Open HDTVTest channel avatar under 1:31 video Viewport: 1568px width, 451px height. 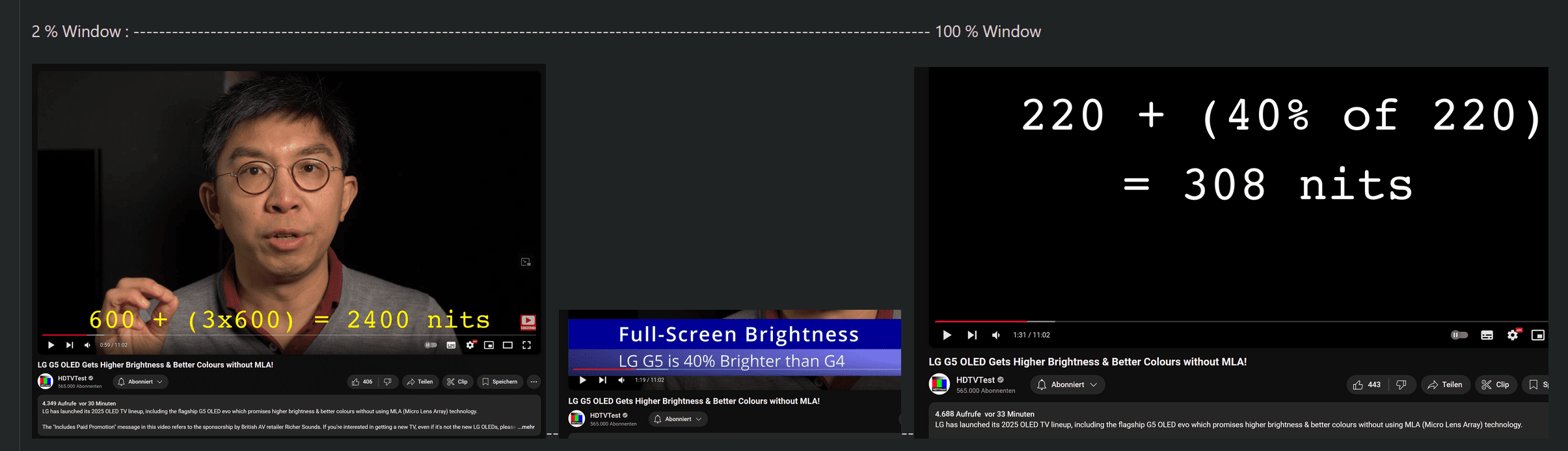pos(939,384)
